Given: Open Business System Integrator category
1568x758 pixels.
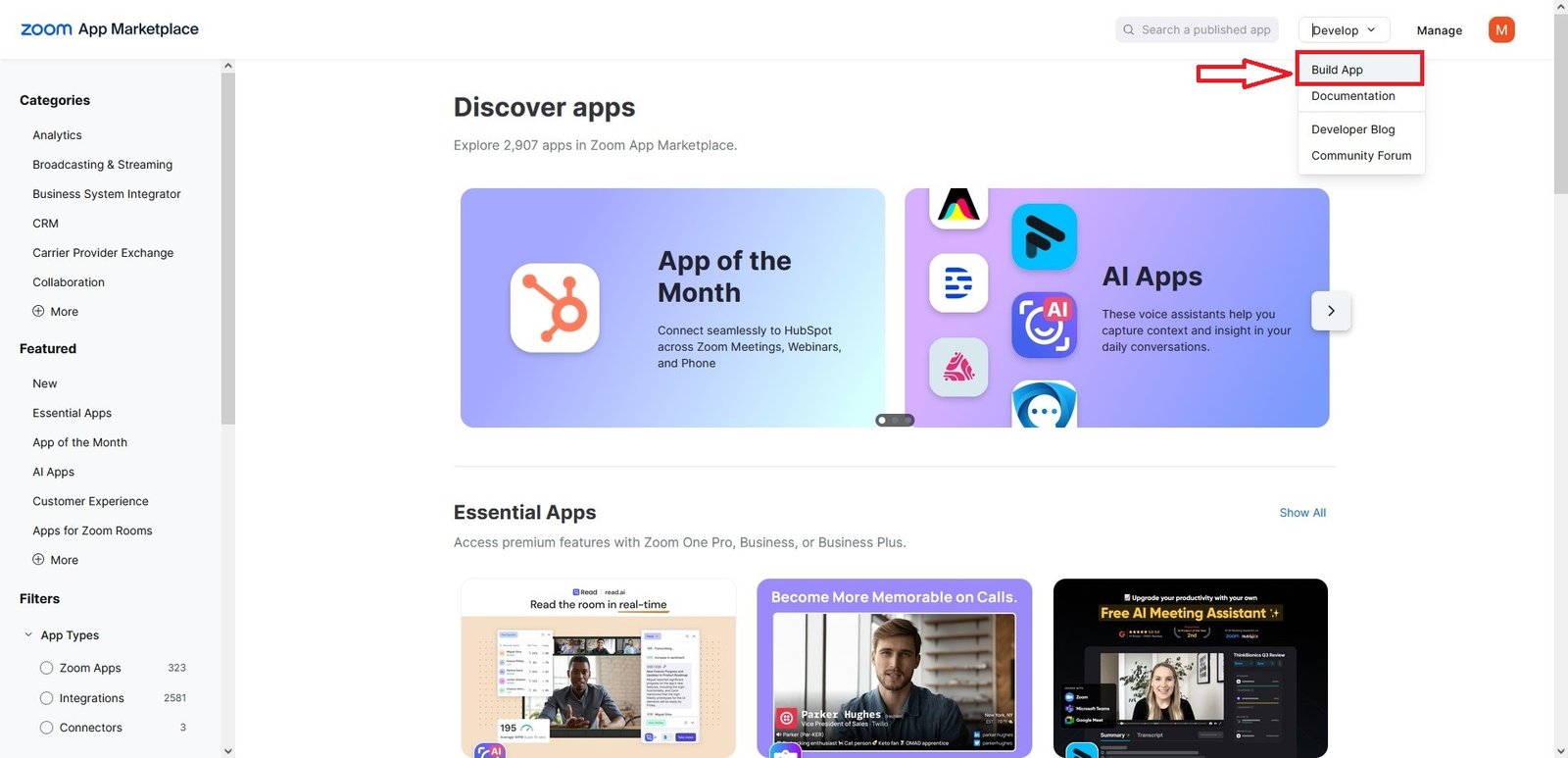Looking at the screenshot, I should click(x=107, y=194).
